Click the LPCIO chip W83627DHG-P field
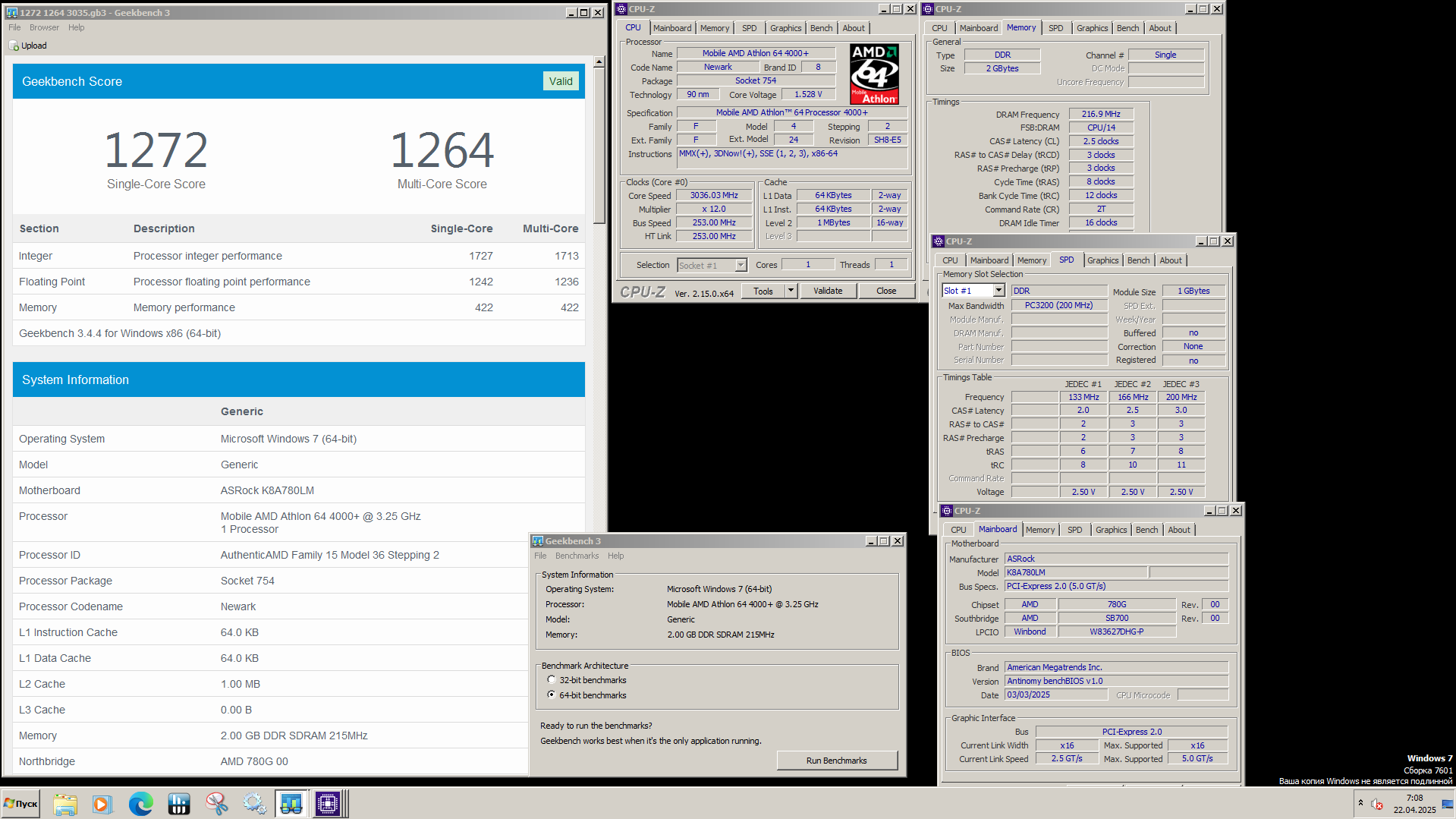 (1116, 632)
